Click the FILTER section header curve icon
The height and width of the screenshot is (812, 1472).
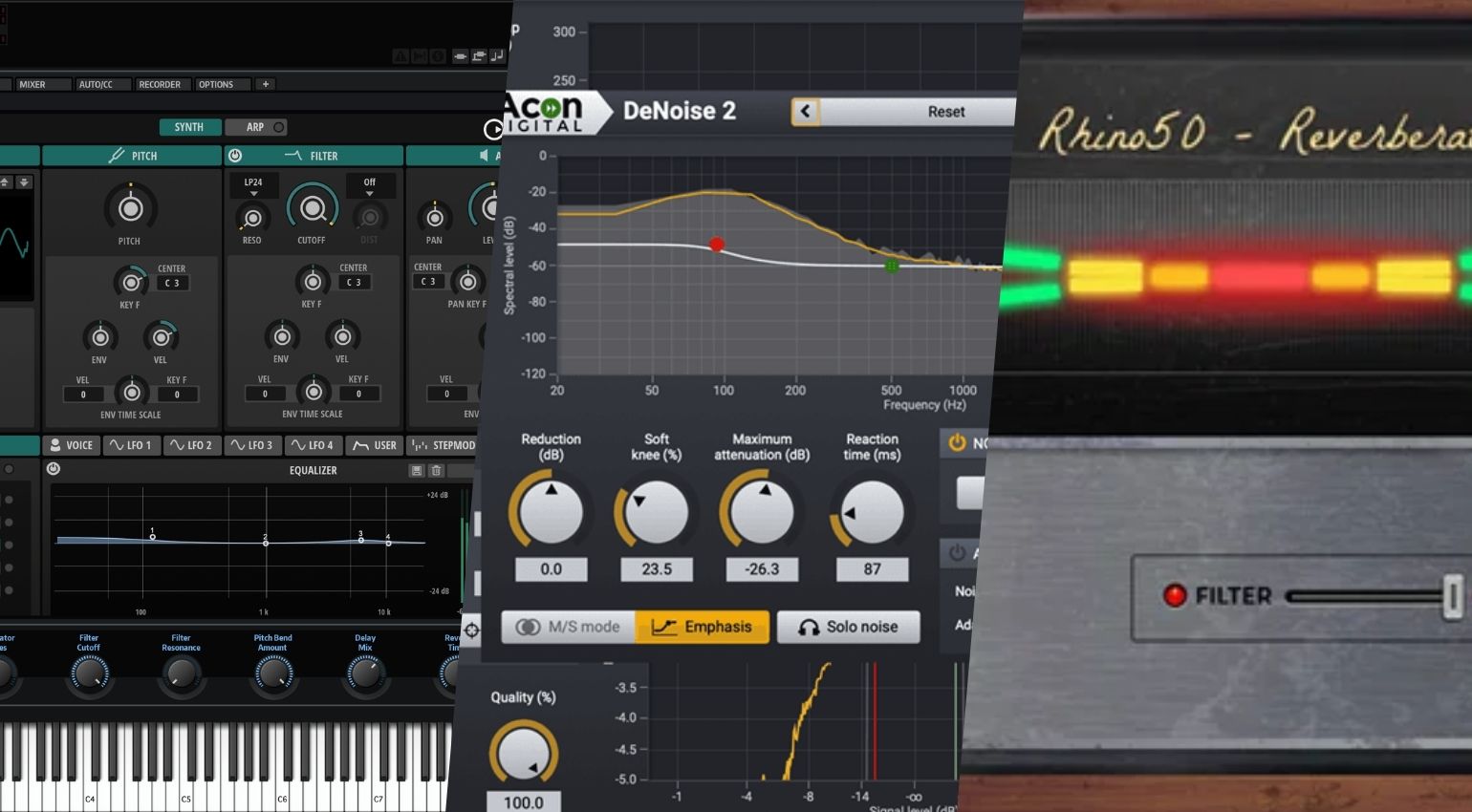click(x=293, y=155)
